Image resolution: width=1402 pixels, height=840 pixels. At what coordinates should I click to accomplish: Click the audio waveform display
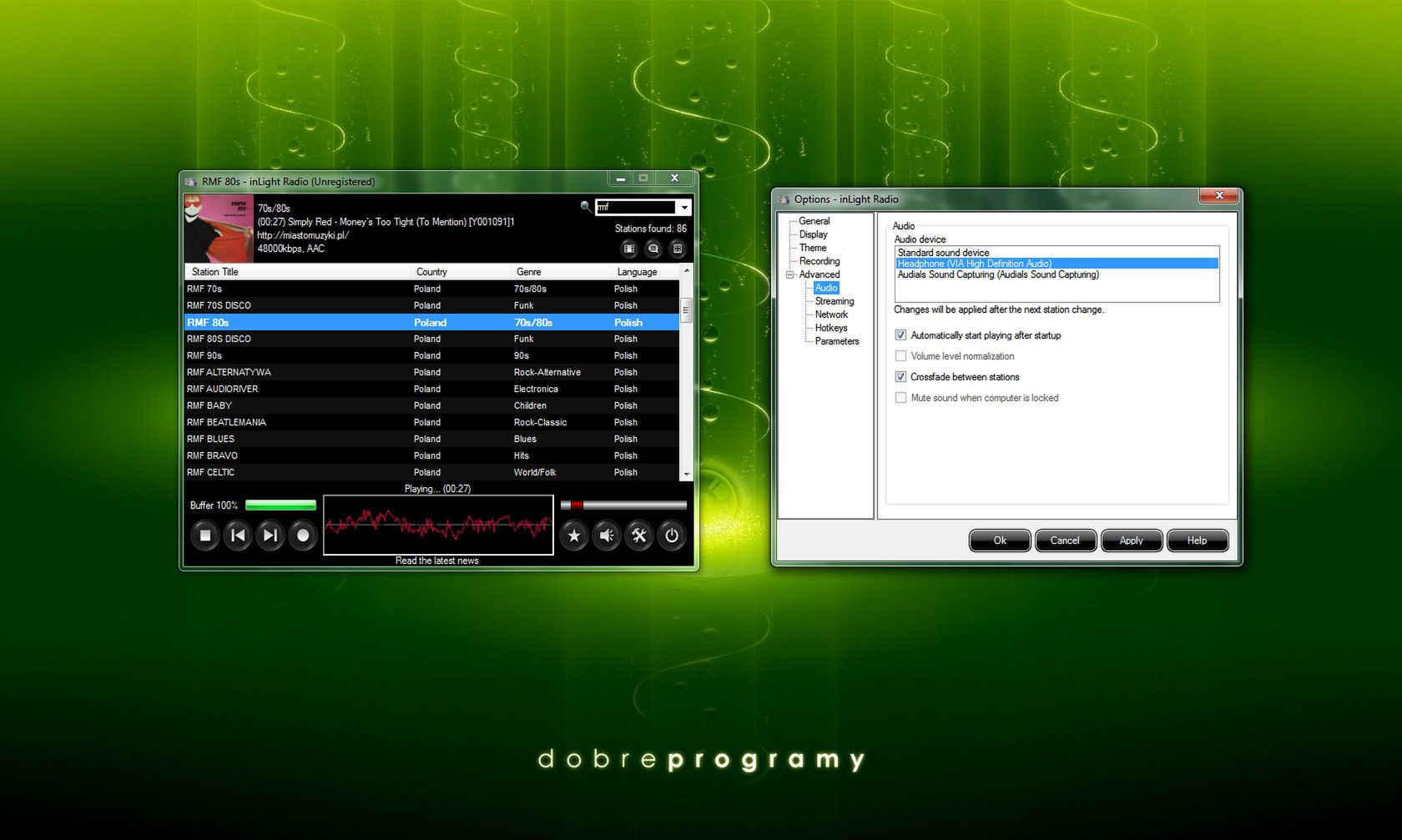click(x=438, y=525)
